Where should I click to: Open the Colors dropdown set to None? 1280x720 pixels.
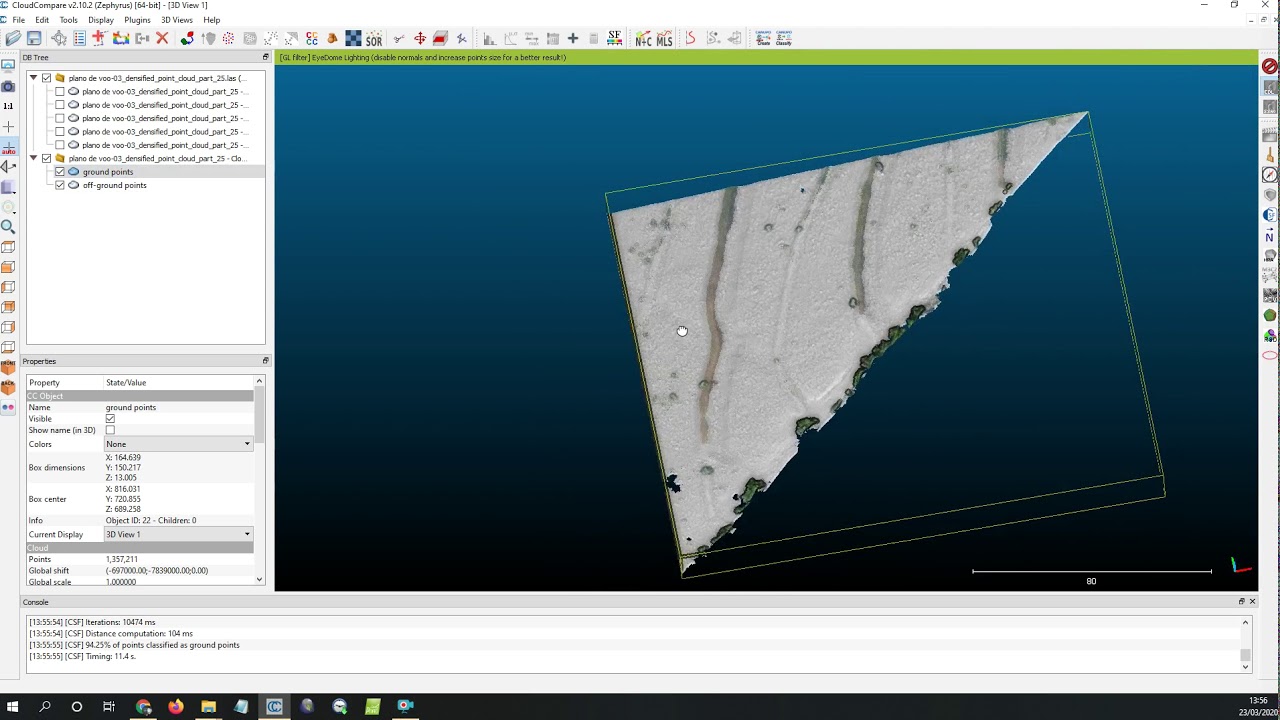point(178,444)
